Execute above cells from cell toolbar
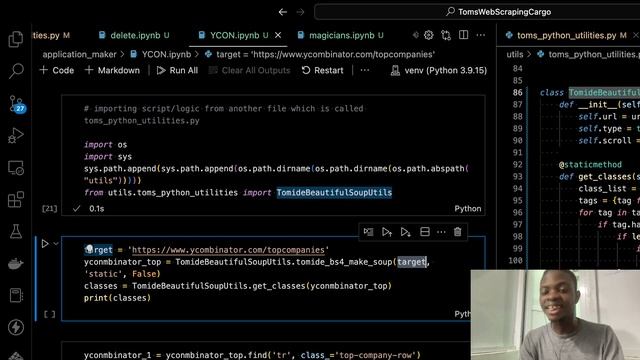Image resolution: width=640 pixels, height=360 pixels. pyautogui.click(x=387, y=232)
